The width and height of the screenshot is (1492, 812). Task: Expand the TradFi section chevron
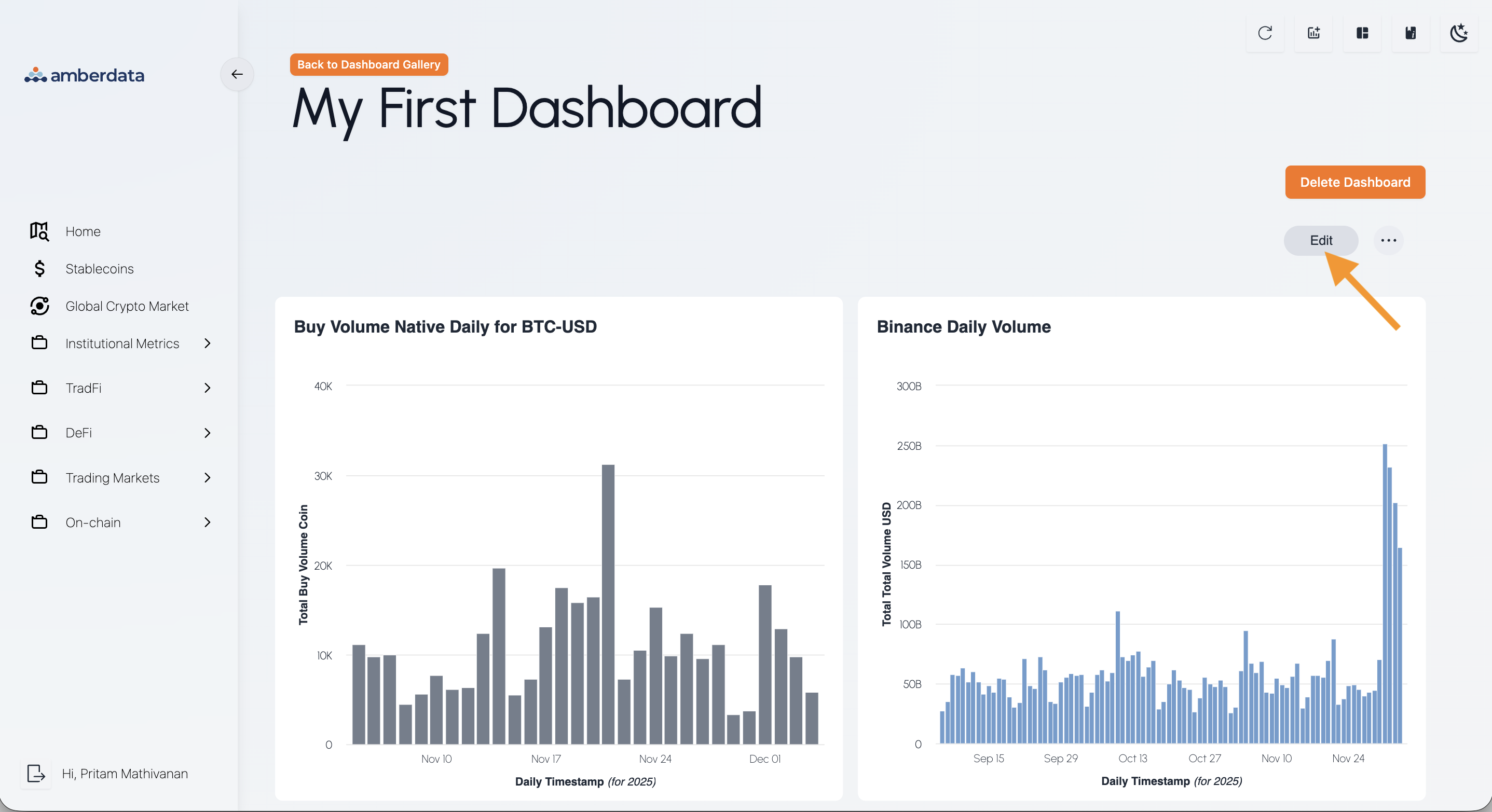tap(208, 388)
